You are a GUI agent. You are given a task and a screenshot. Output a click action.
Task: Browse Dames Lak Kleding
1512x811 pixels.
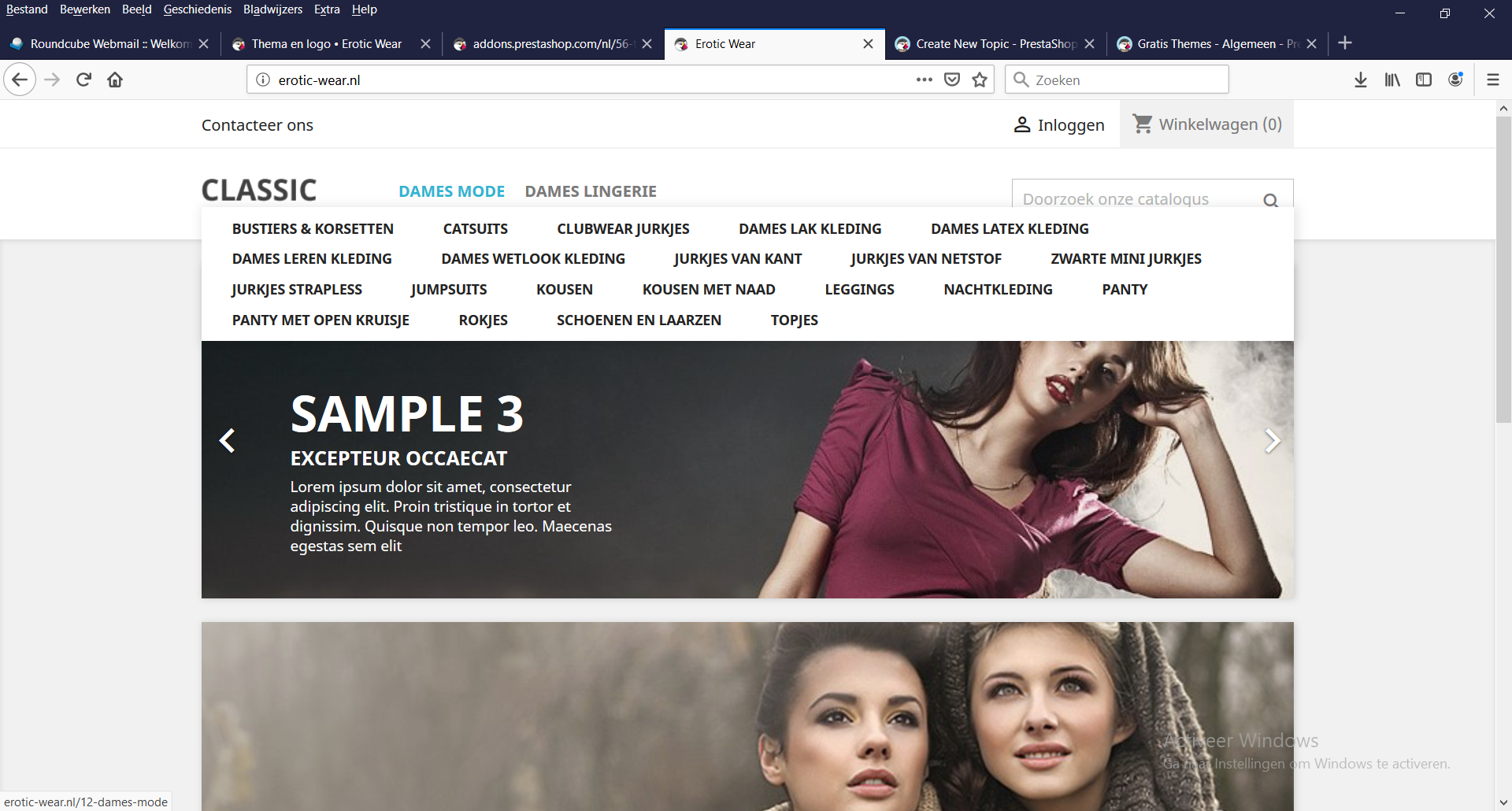click(810, 229)
